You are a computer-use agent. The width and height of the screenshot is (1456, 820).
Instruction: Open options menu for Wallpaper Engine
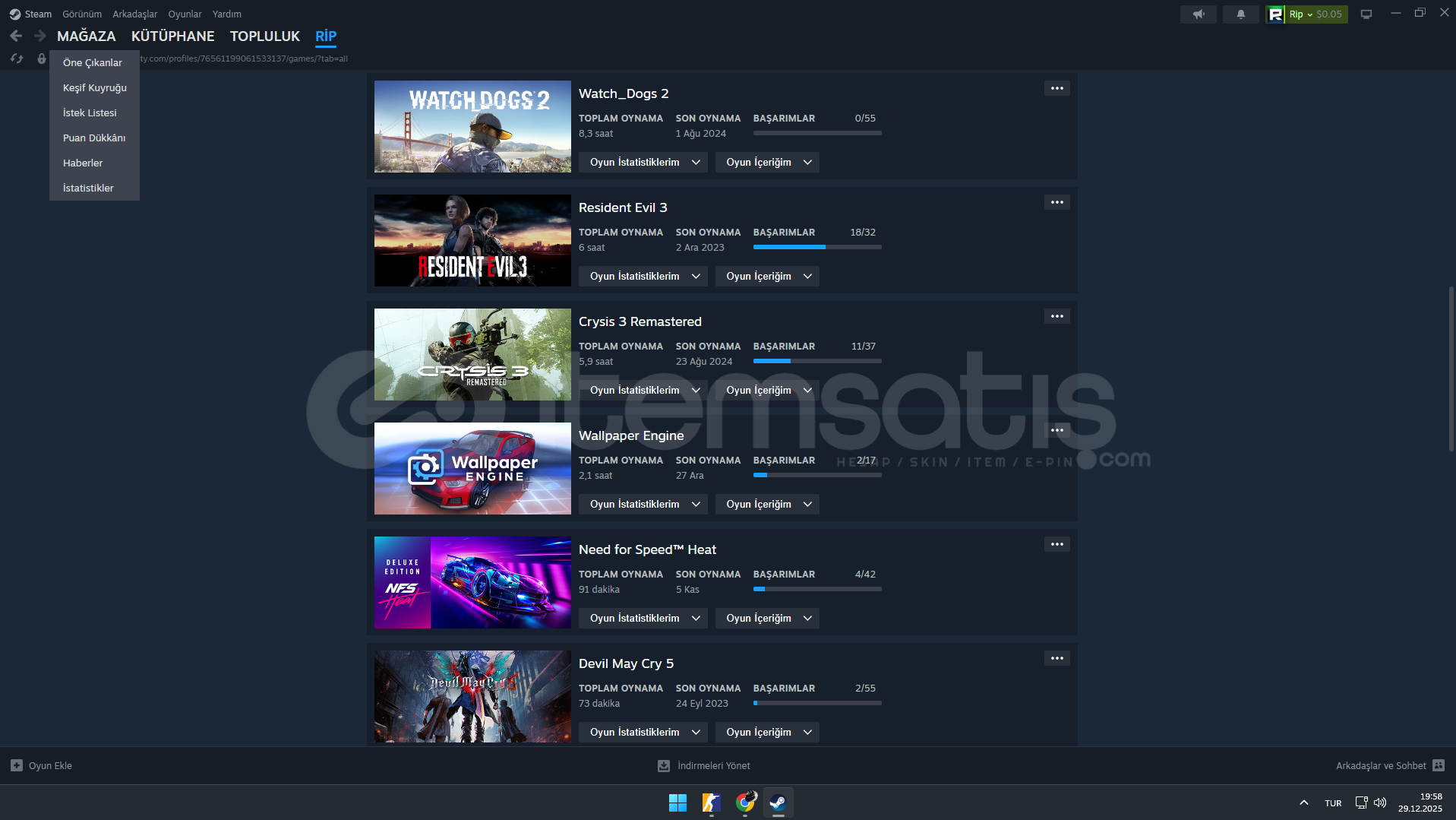(1057, 430)
